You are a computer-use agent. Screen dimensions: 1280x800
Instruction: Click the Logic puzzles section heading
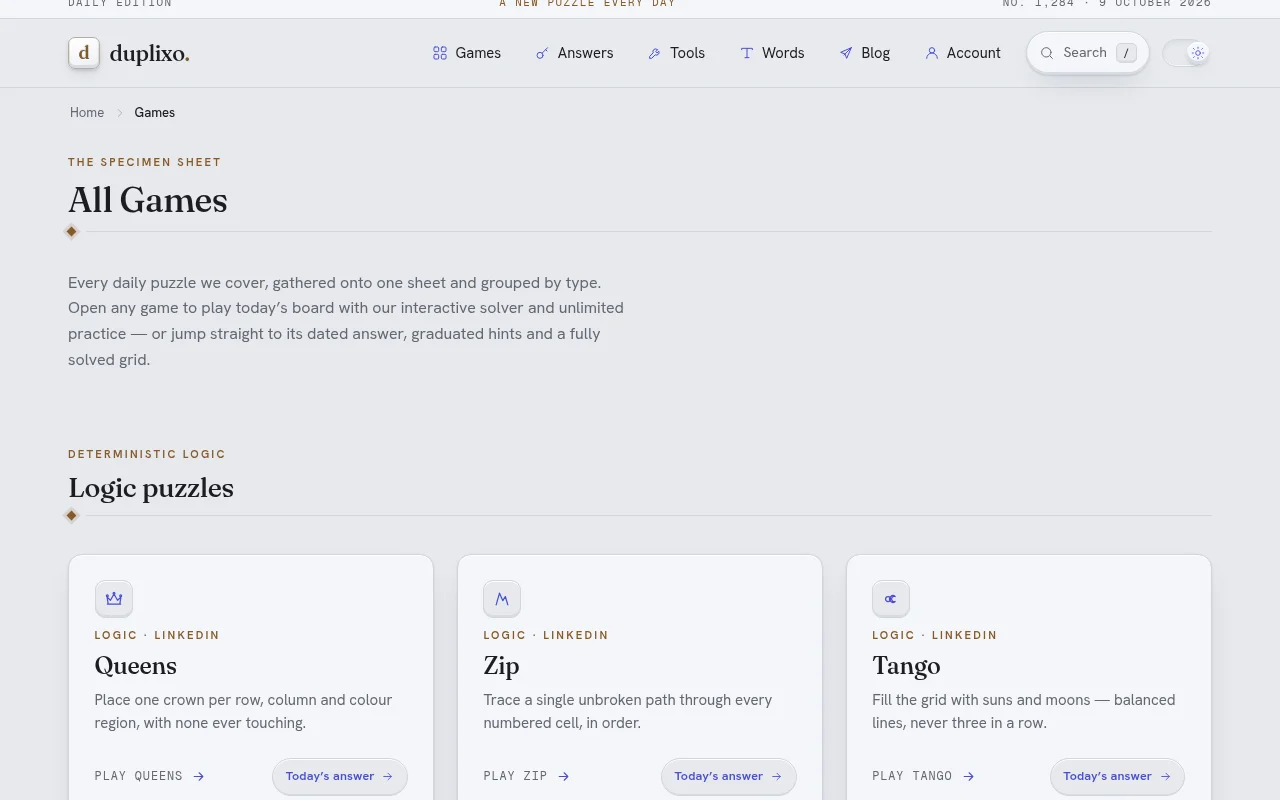[x=151, y=488]
